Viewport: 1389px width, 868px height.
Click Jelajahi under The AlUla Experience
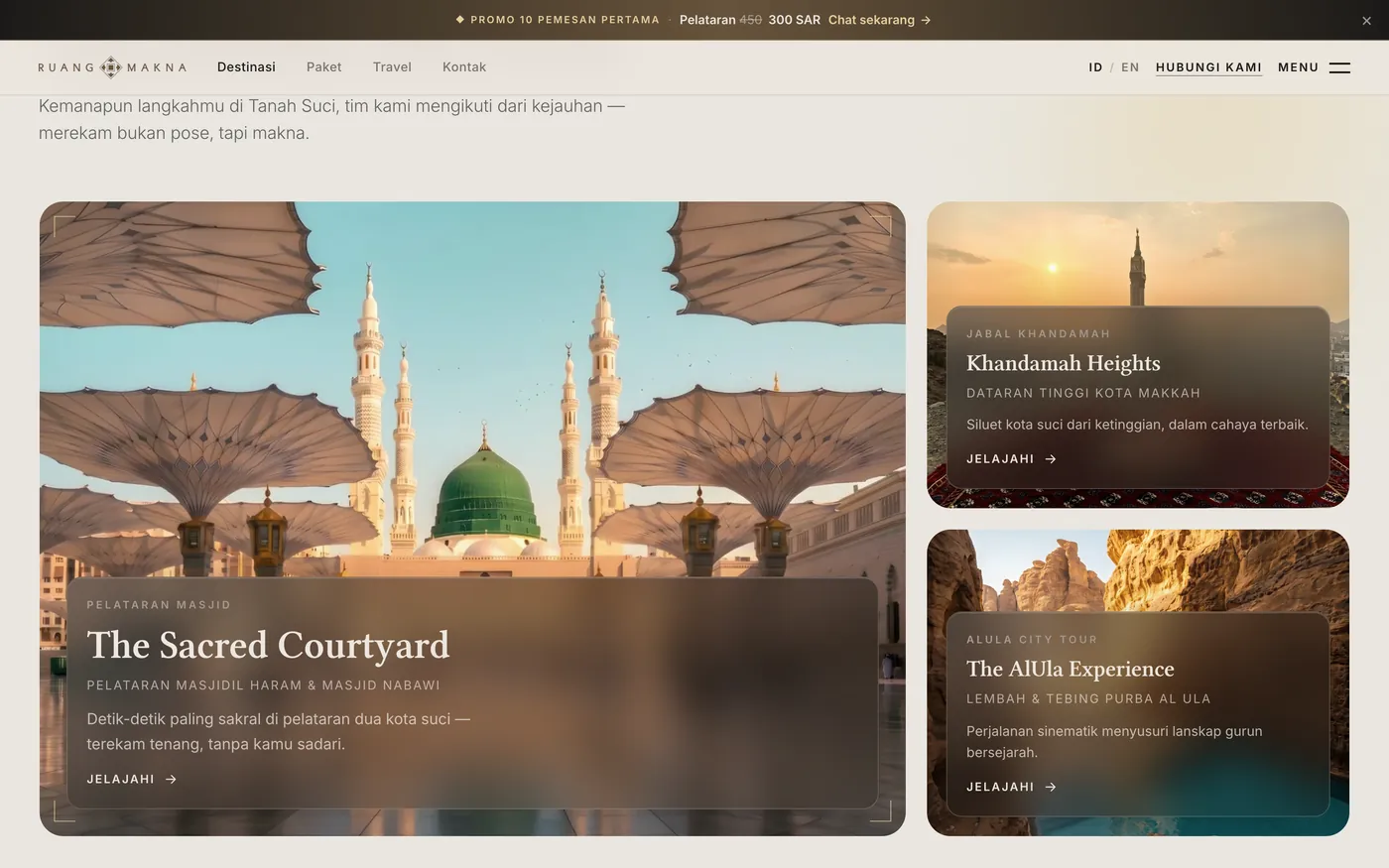[x=1012, y=787]
